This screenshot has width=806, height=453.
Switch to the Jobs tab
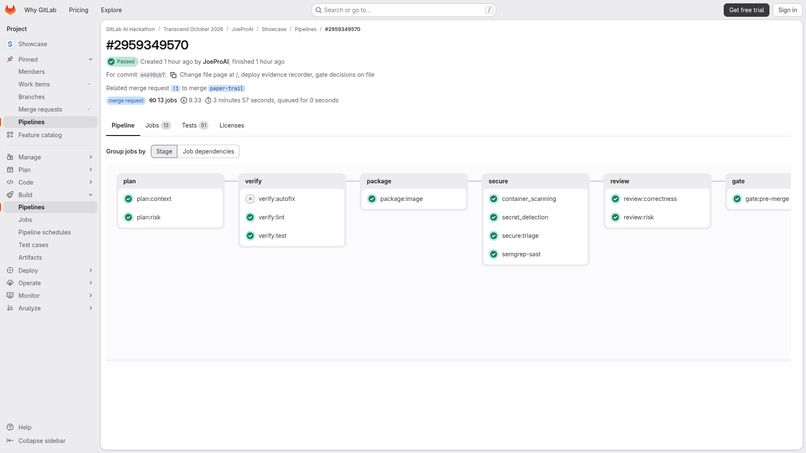coord(158,125)
